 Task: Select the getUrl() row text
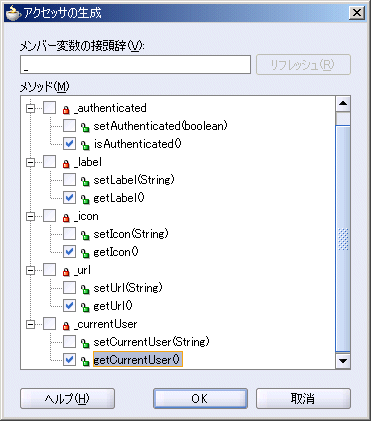(x=113, y=306)
